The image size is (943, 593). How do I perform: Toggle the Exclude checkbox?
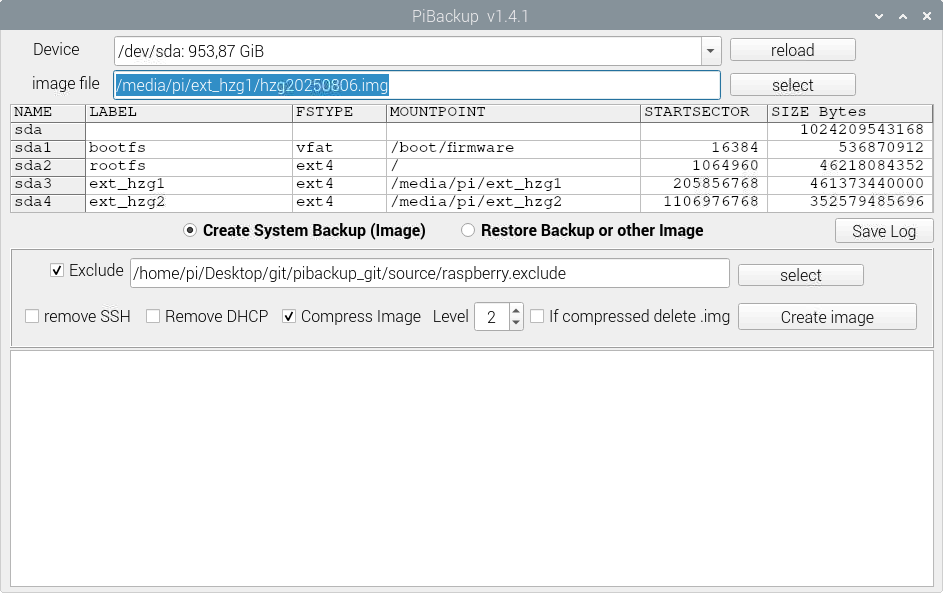[x=57, y=271]
